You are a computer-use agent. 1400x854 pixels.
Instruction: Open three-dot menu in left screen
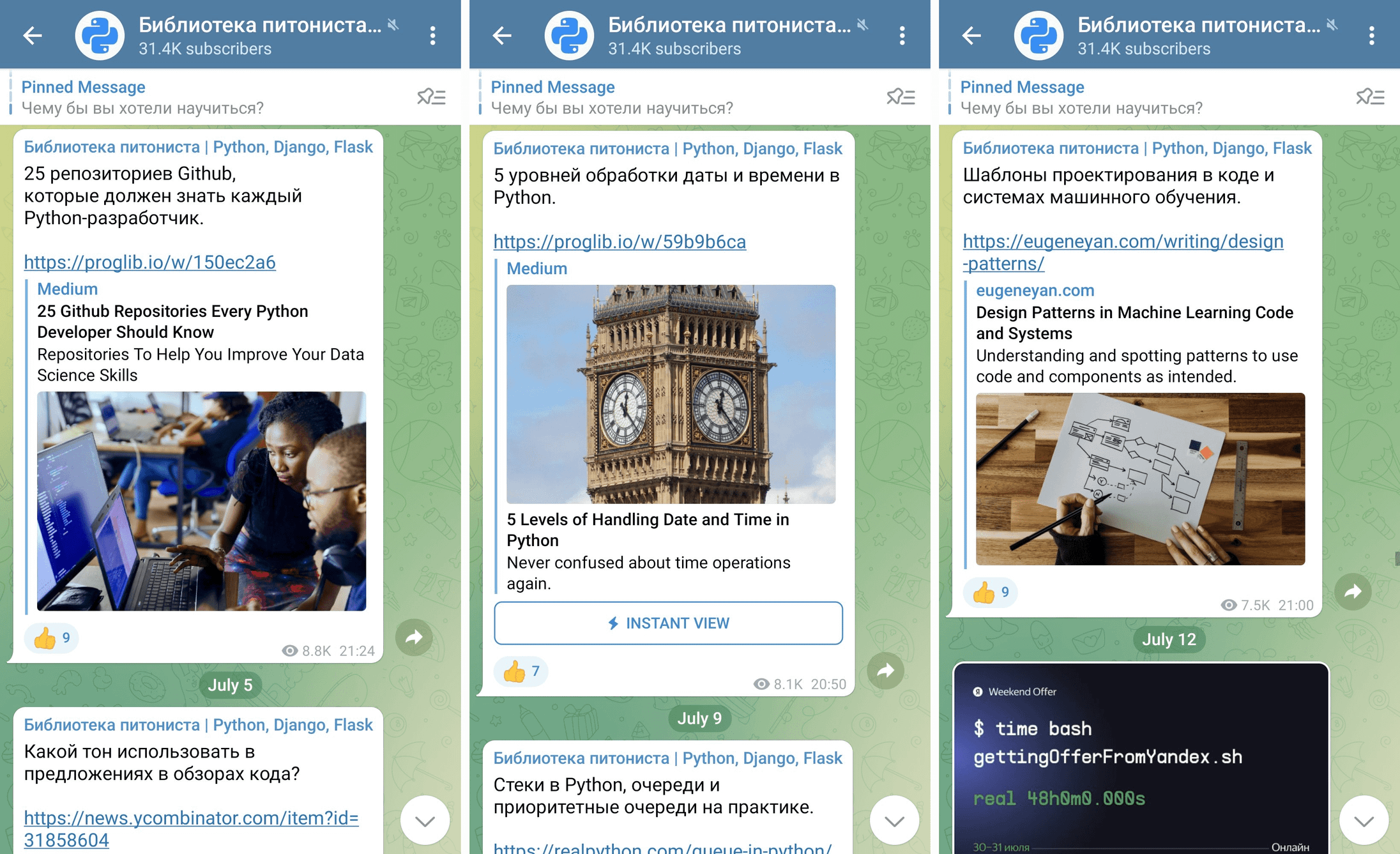click(433, 35)
